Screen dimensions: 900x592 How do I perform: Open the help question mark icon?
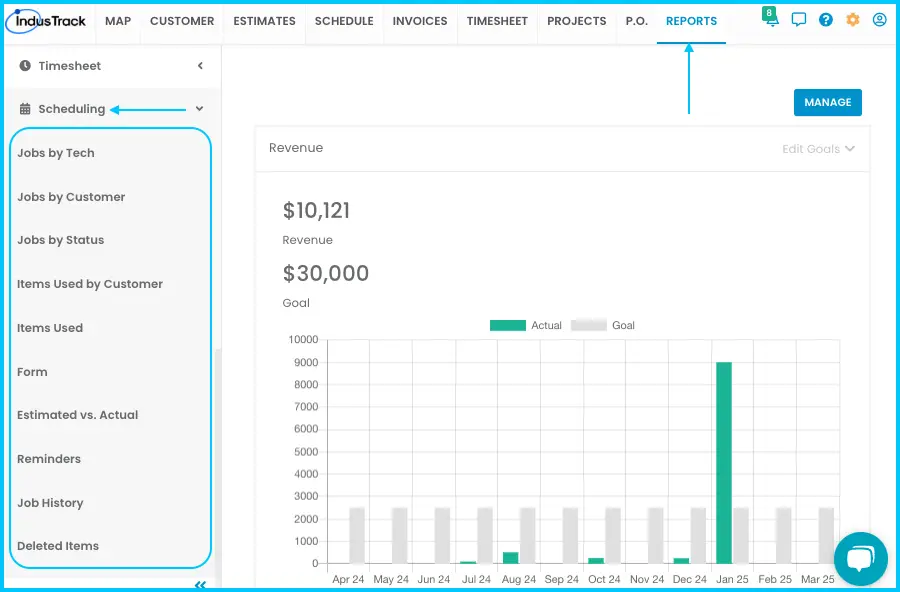coord(825,20)
